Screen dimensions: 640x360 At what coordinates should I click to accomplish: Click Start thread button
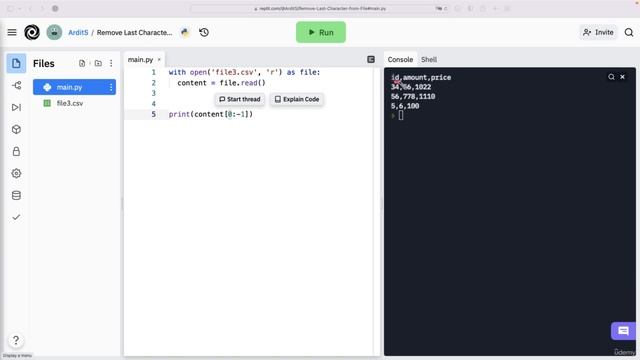pos(240,99)
